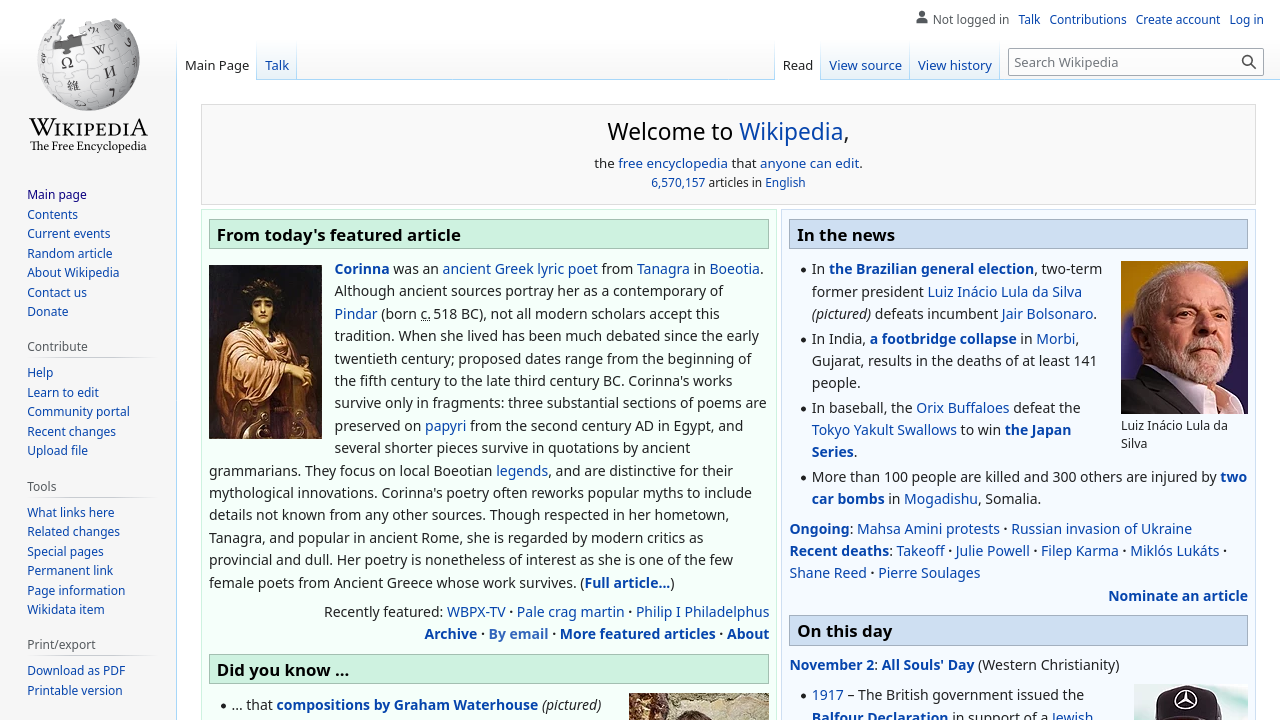Click Random article in the sidebar
The width and height of the screenshot is (1280, 720).
70,253
